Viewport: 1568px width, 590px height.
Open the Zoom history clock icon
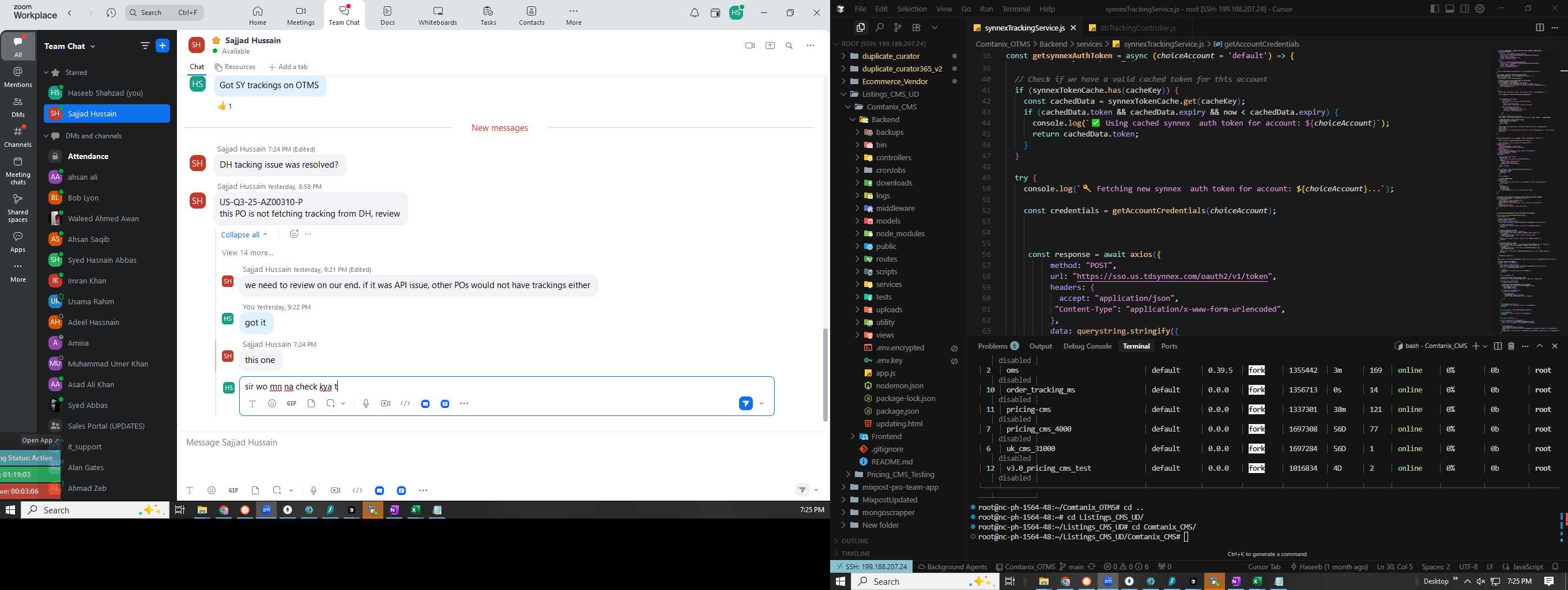tap(111, 13)
